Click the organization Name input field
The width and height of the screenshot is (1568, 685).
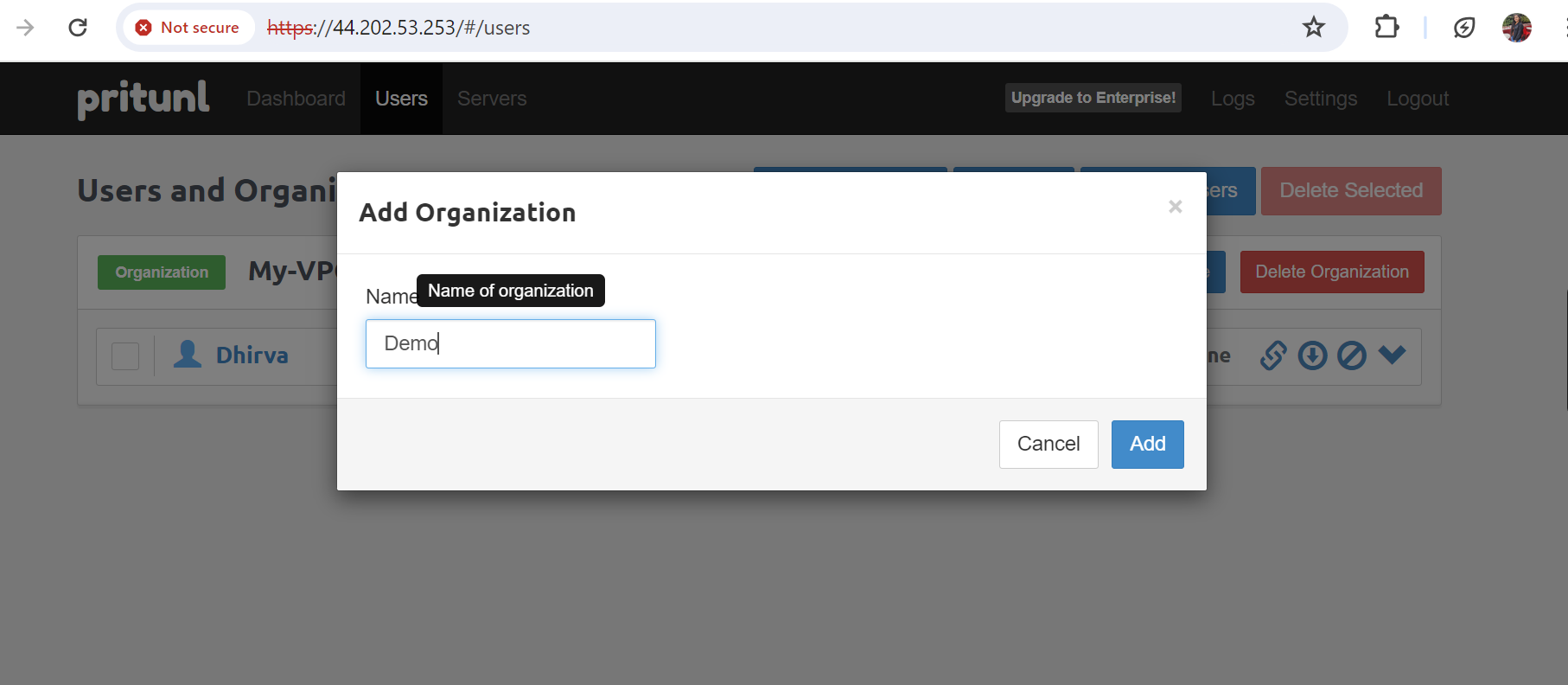click(x=511, y=343)
